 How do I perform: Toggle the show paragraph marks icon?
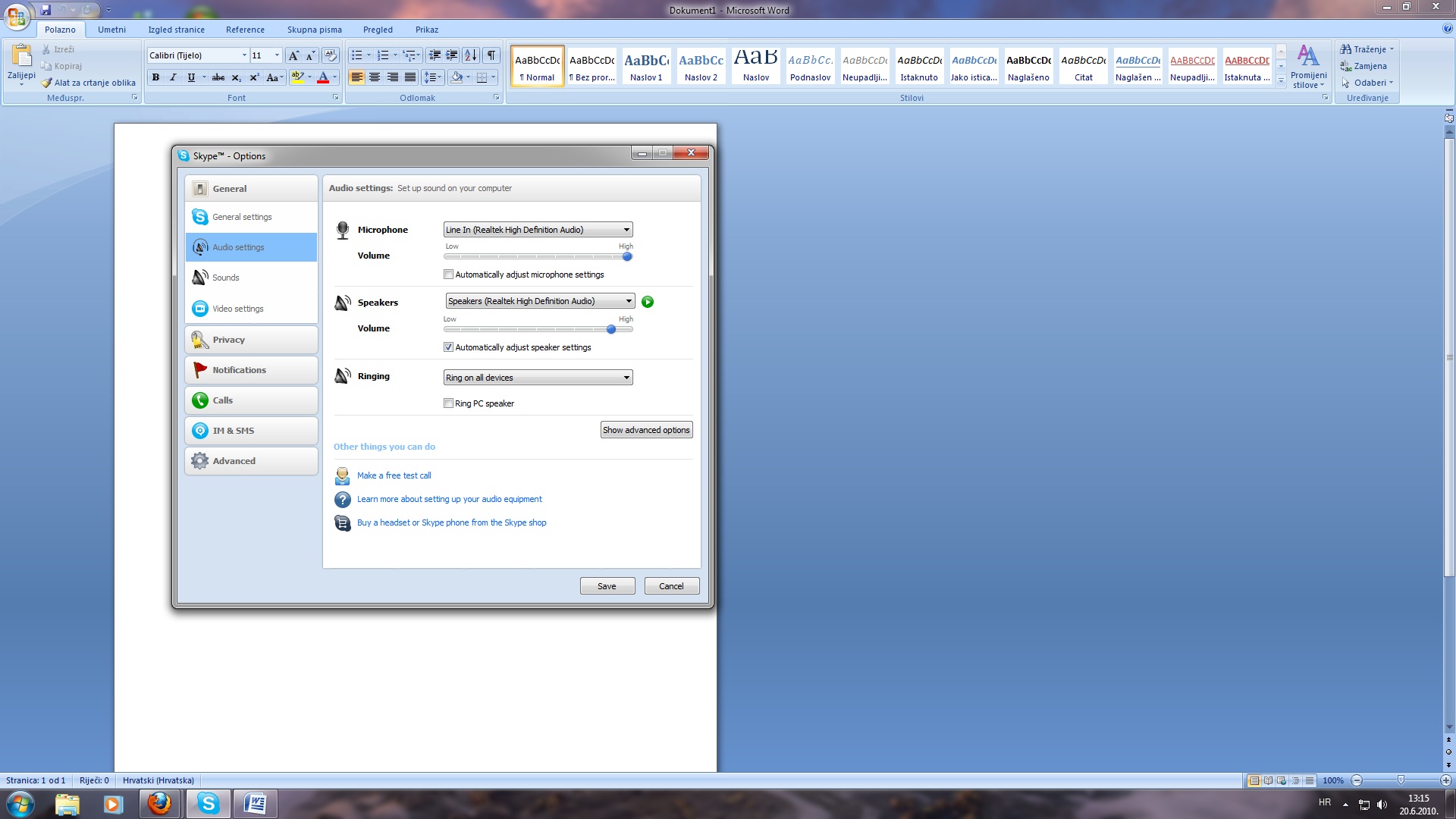click(491, 55)
